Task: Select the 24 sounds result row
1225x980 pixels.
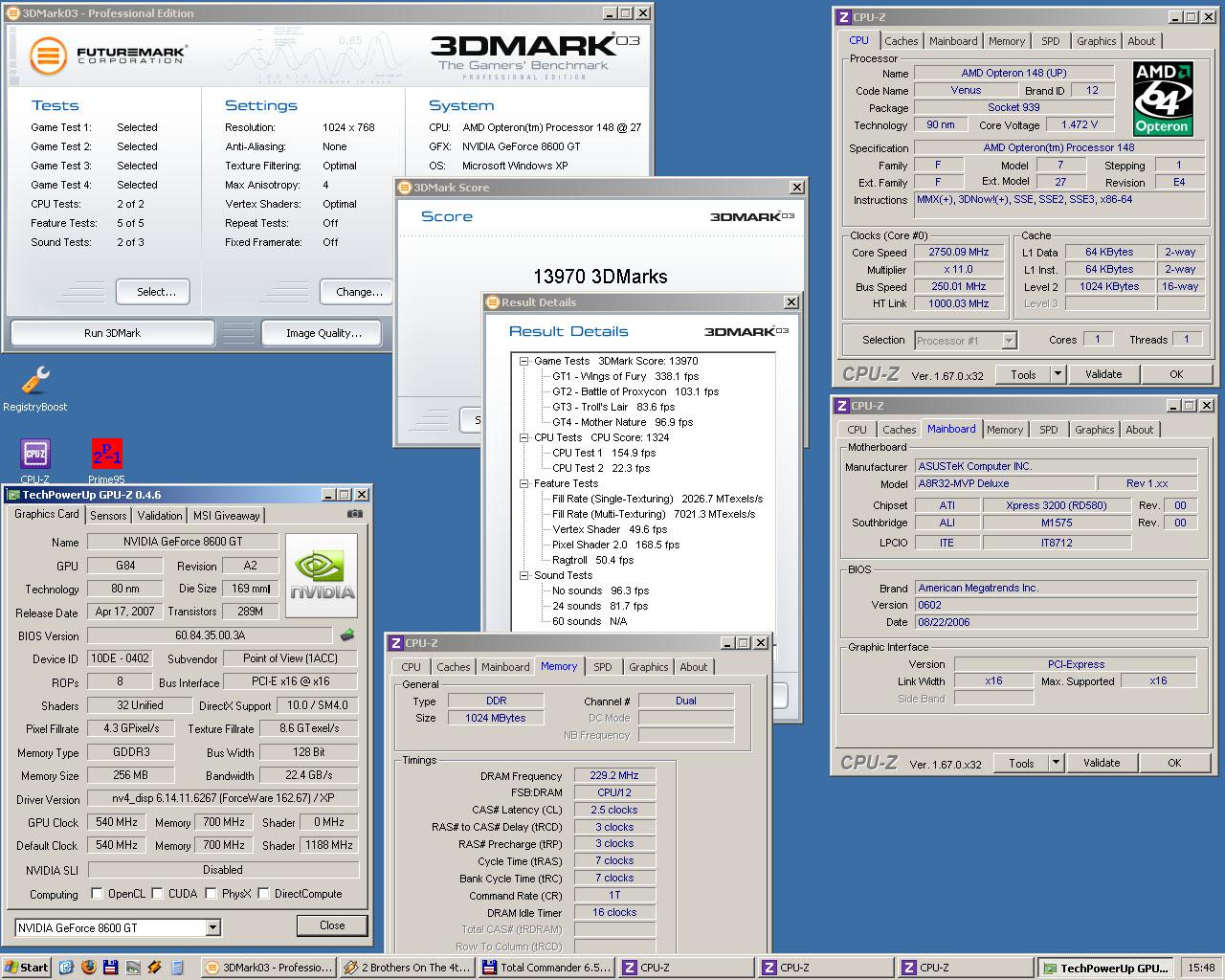Action: click(600, 606)
